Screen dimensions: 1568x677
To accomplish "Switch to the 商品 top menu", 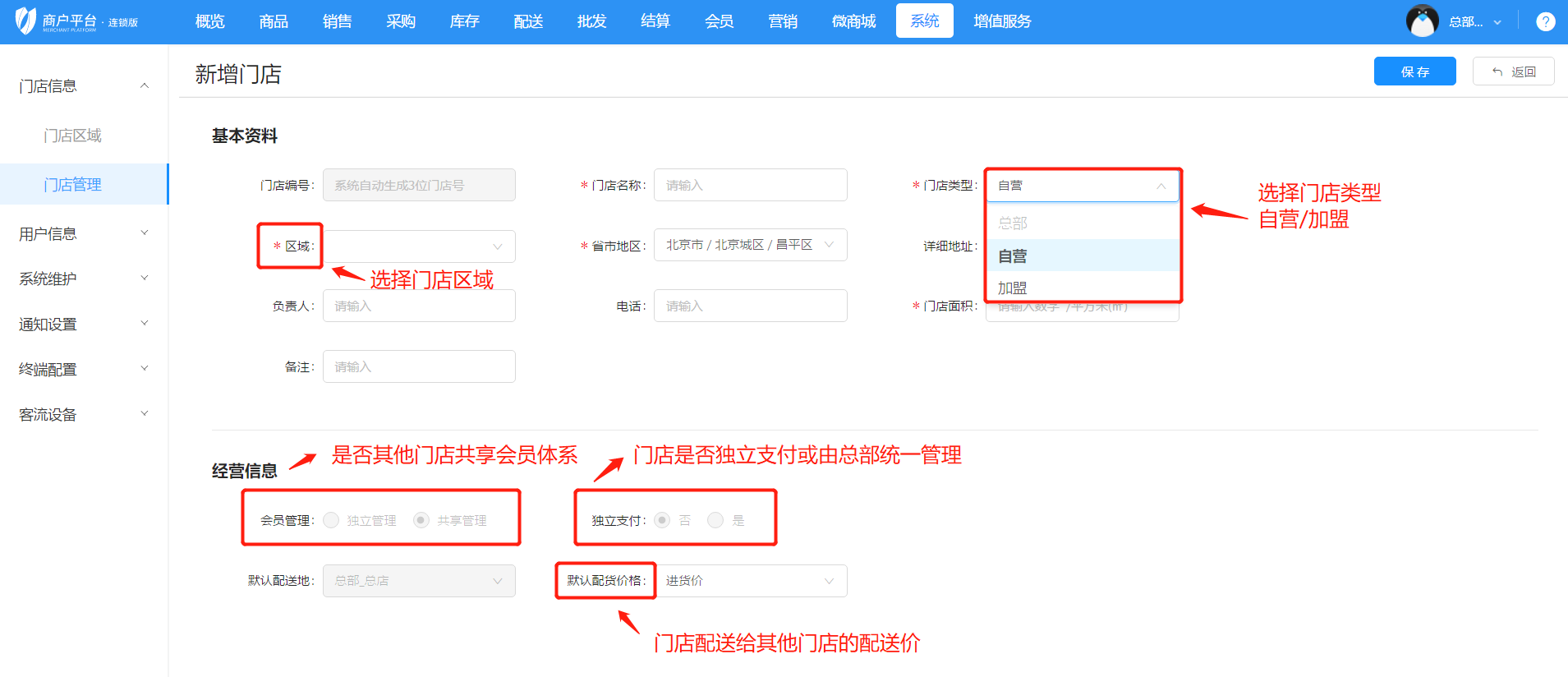I will pos(274,21).
